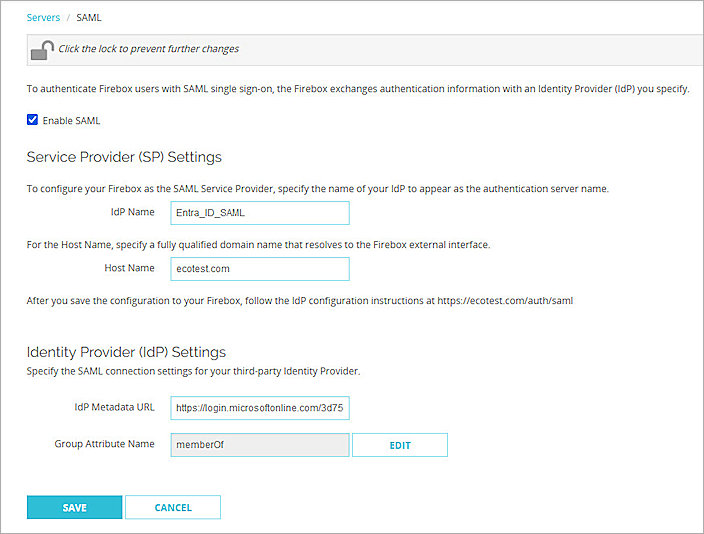Click into the Host Name field
The width and height of the screenshot is (704, 534).
pyautogui.click(x=260, y=269)
